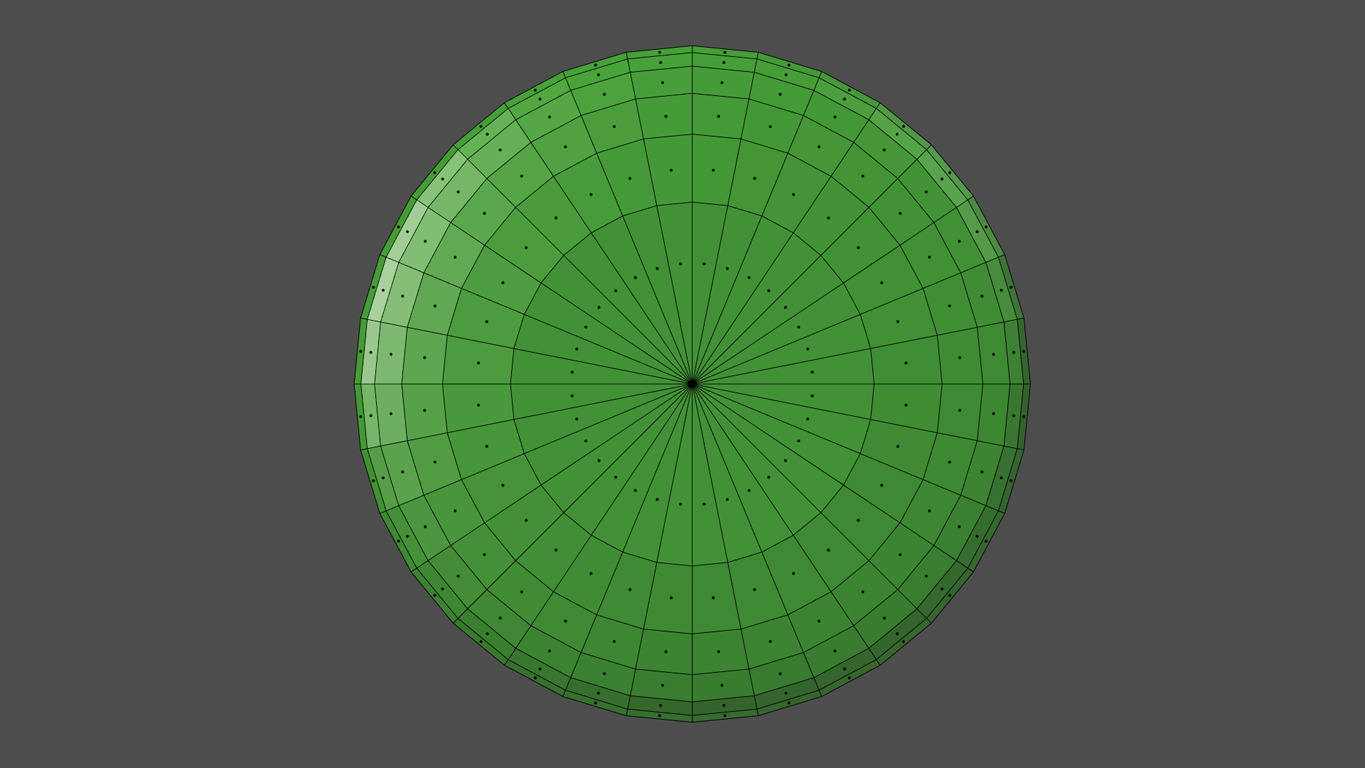The height and width of the screenshot is (768, 1365).
Task: Click the vertical edge running downward from the center pole
Action: (692, 475)
